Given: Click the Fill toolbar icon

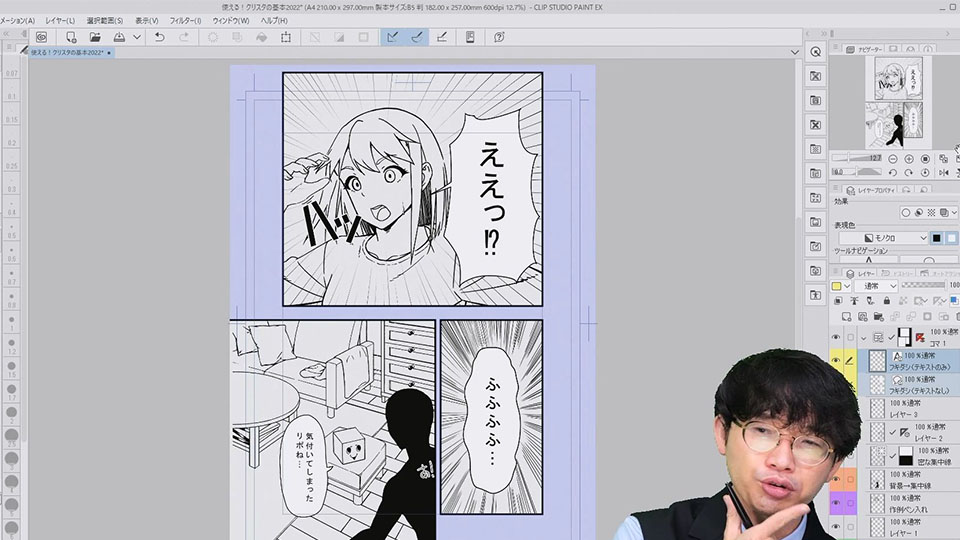Looking at the screenshot, I should click(261, 37).
